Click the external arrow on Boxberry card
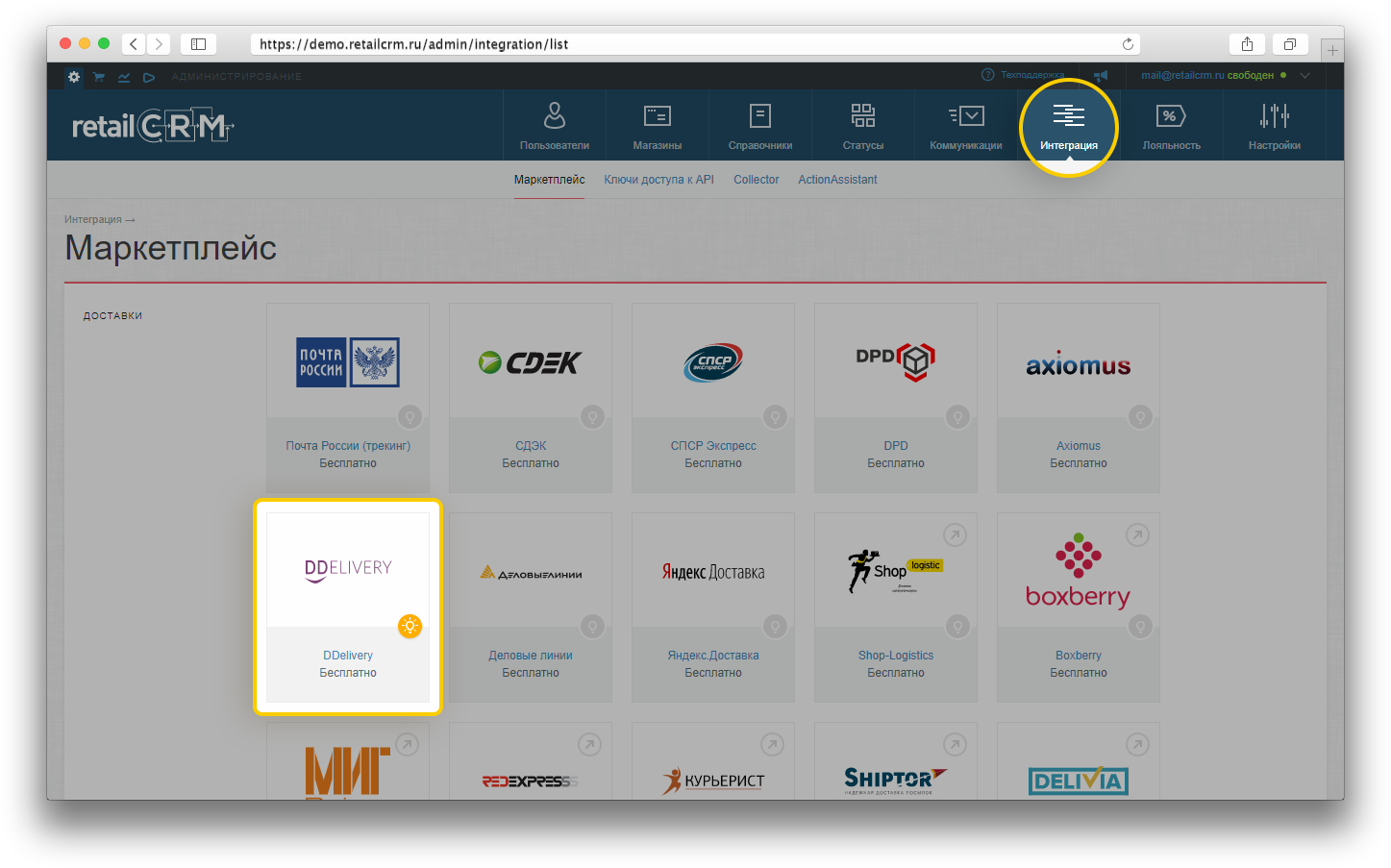This screenshot has width=1391, height=868. pyautogui.click(x=1137, y=535)
